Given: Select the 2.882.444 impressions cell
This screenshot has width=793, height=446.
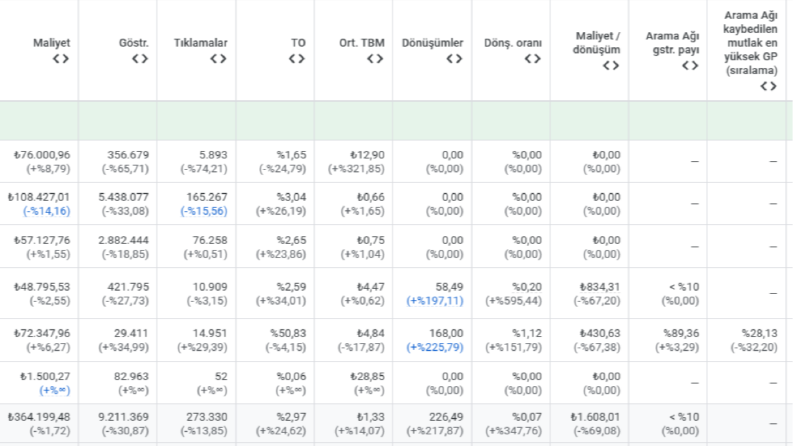Looking at the screenshot, I should tap(123, 240).
